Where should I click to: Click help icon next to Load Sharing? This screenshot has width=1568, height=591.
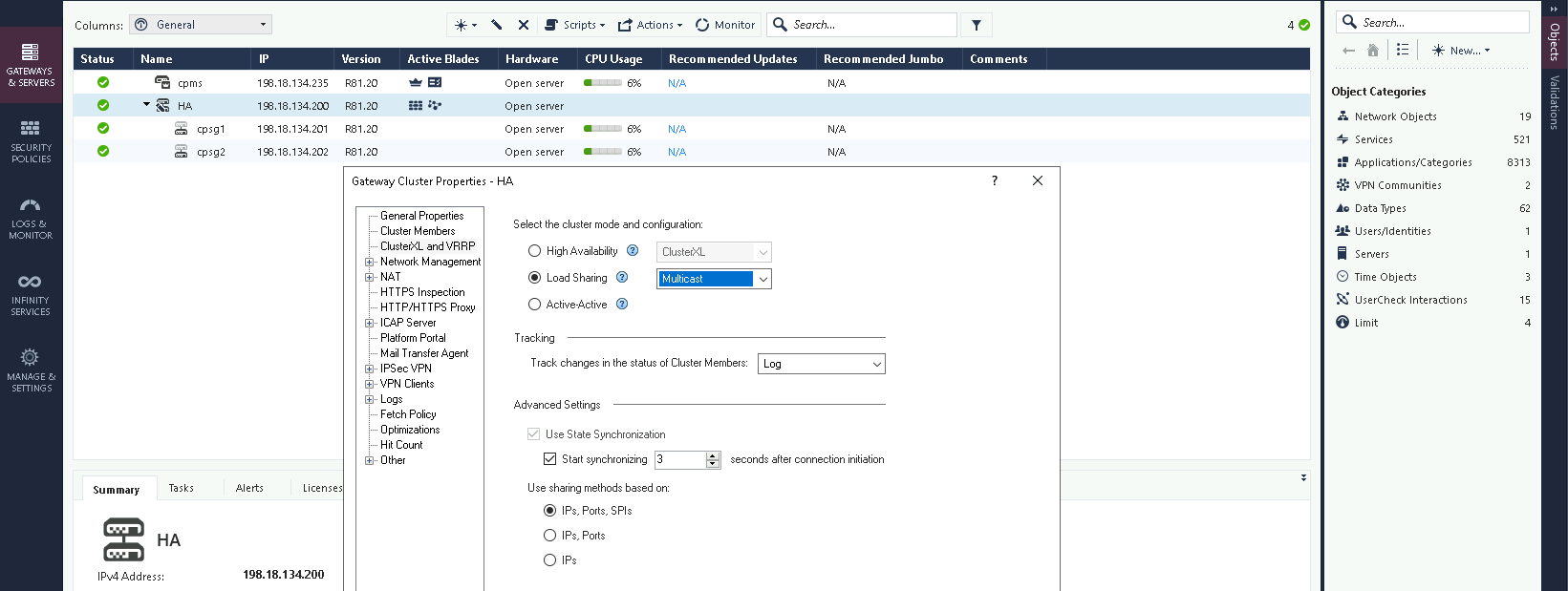622,278
